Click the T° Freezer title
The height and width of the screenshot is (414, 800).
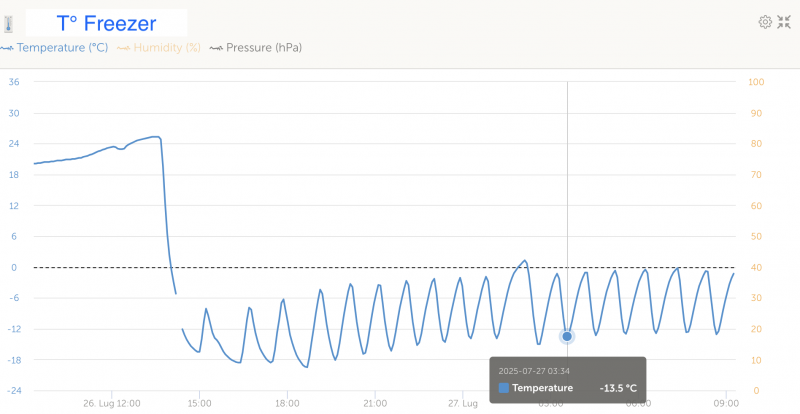106,23
